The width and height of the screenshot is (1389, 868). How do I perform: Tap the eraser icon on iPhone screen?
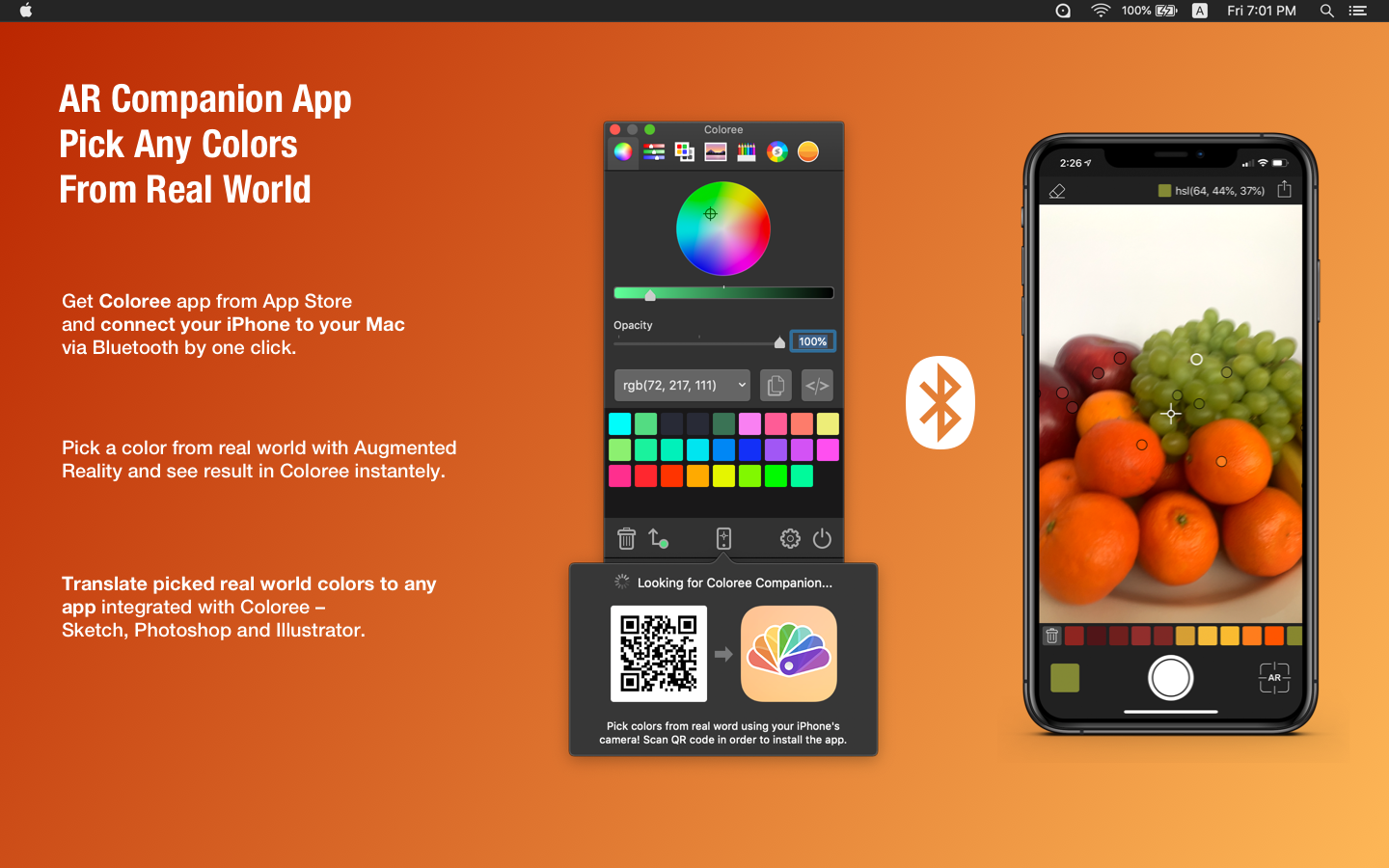(x=1057, y=191)
